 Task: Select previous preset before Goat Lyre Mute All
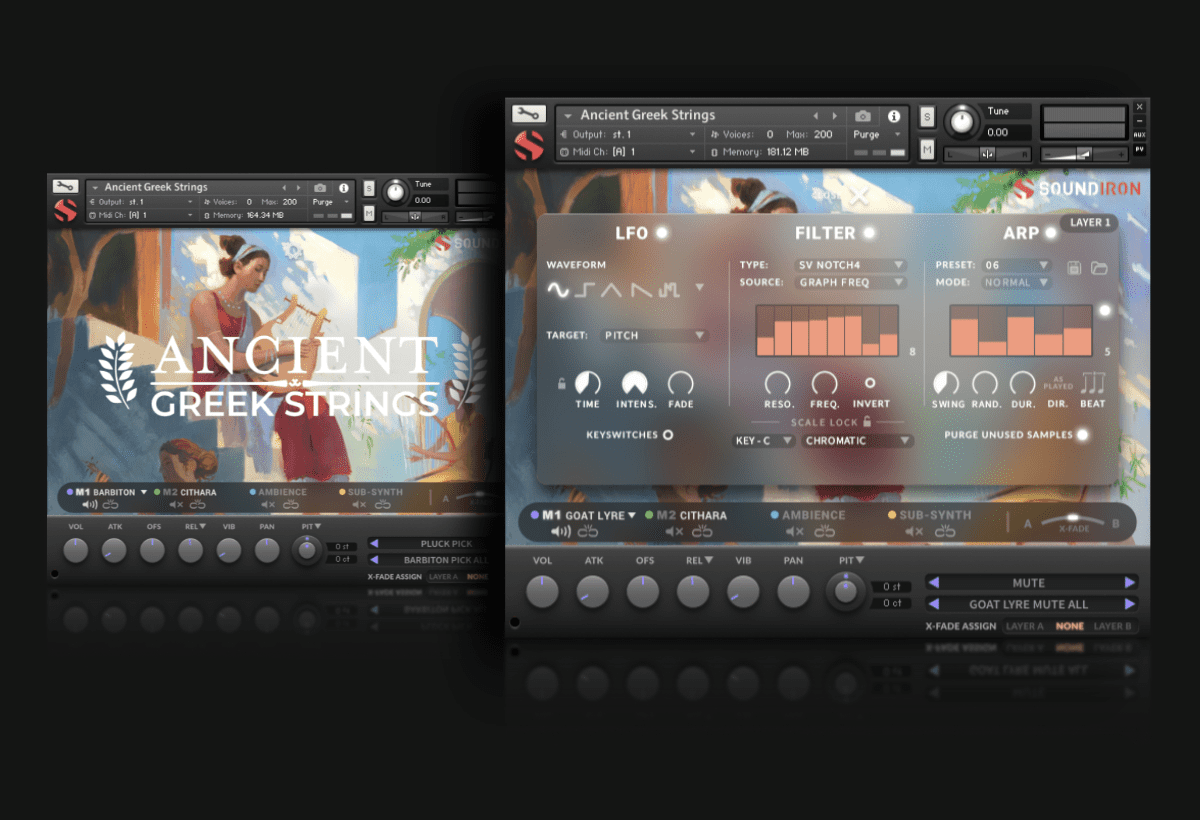coord(932,604)
